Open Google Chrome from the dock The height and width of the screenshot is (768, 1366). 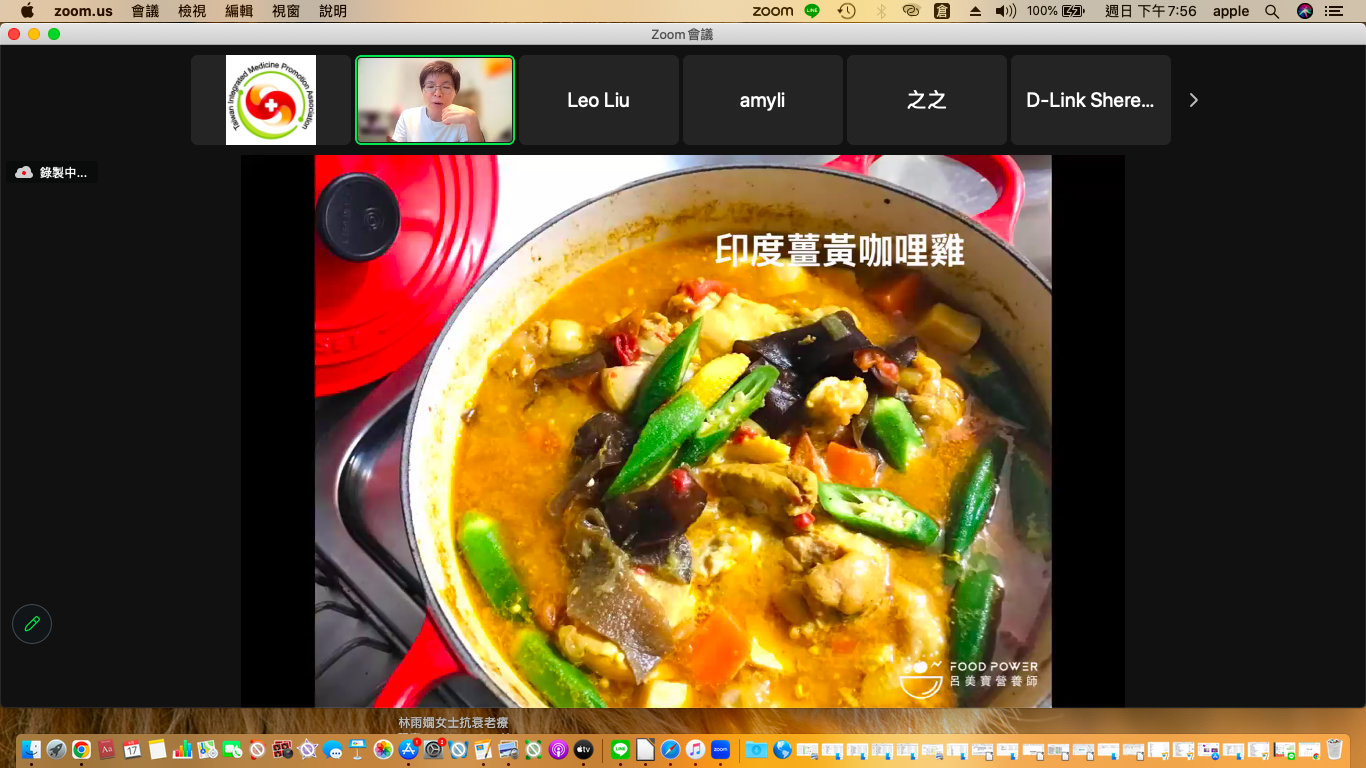(81, 749)
